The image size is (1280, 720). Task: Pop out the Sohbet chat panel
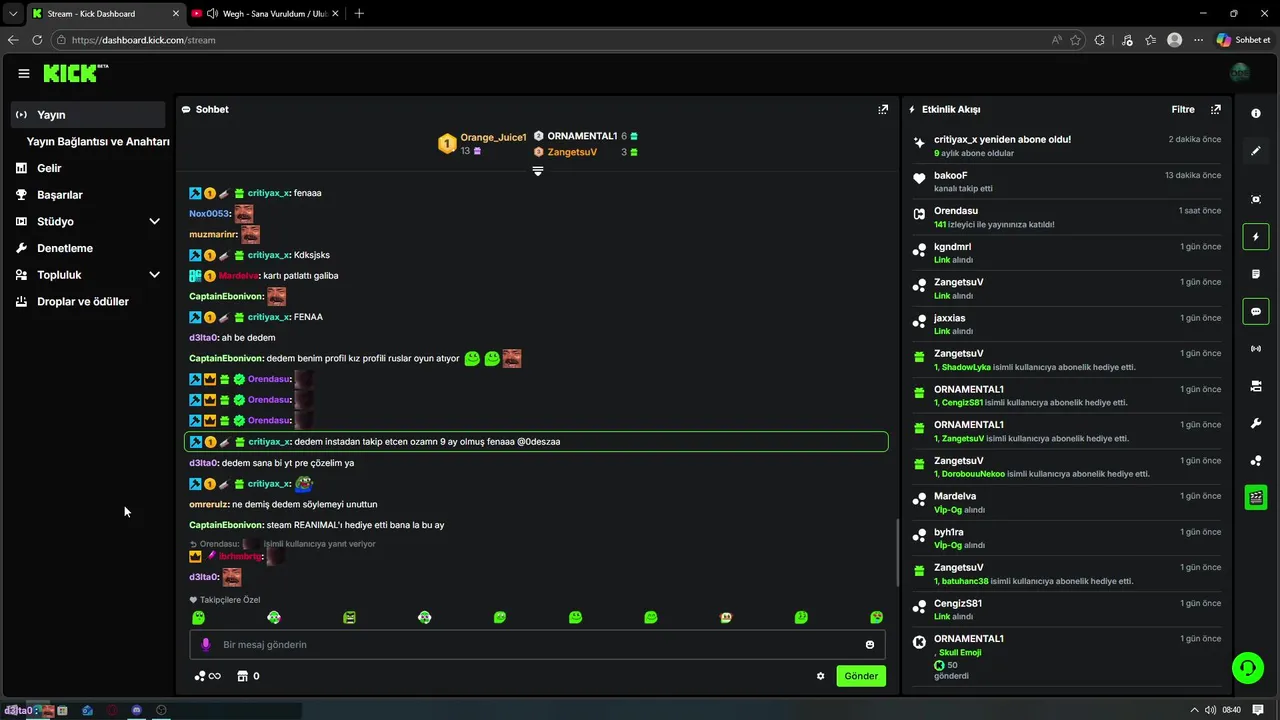pyautogui.click(x=883, y=109)
